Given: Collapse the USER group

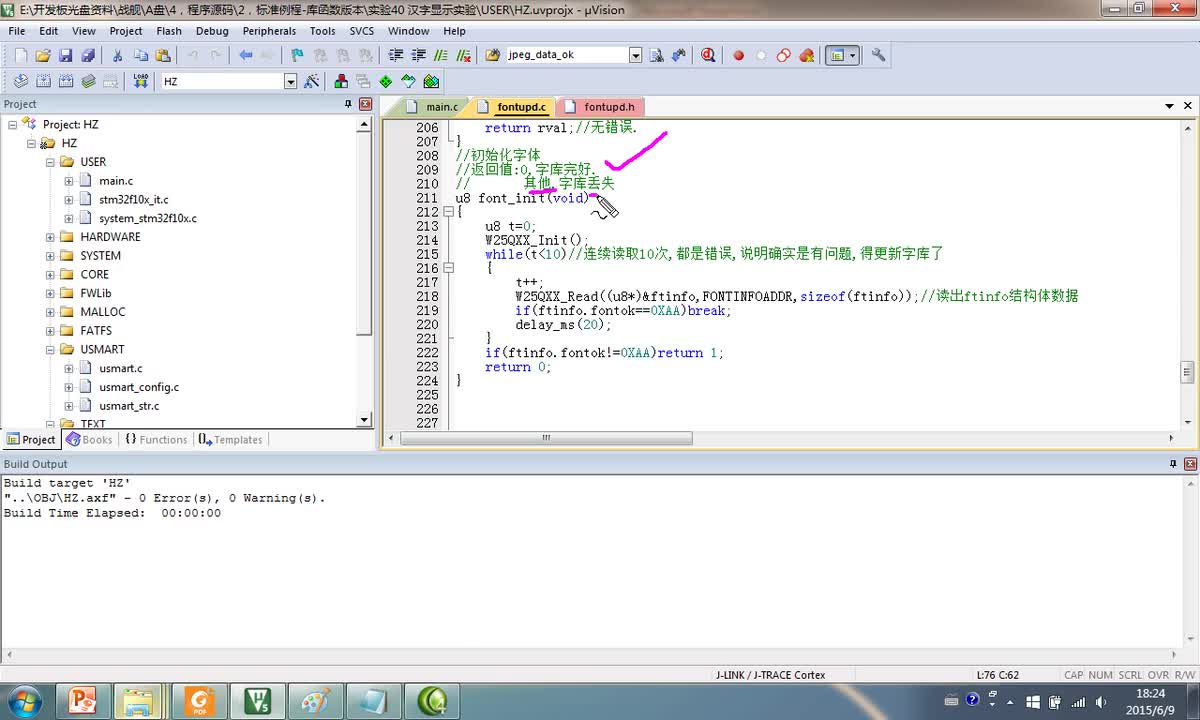Looking at the screenshot, I should tap(50, 162).
